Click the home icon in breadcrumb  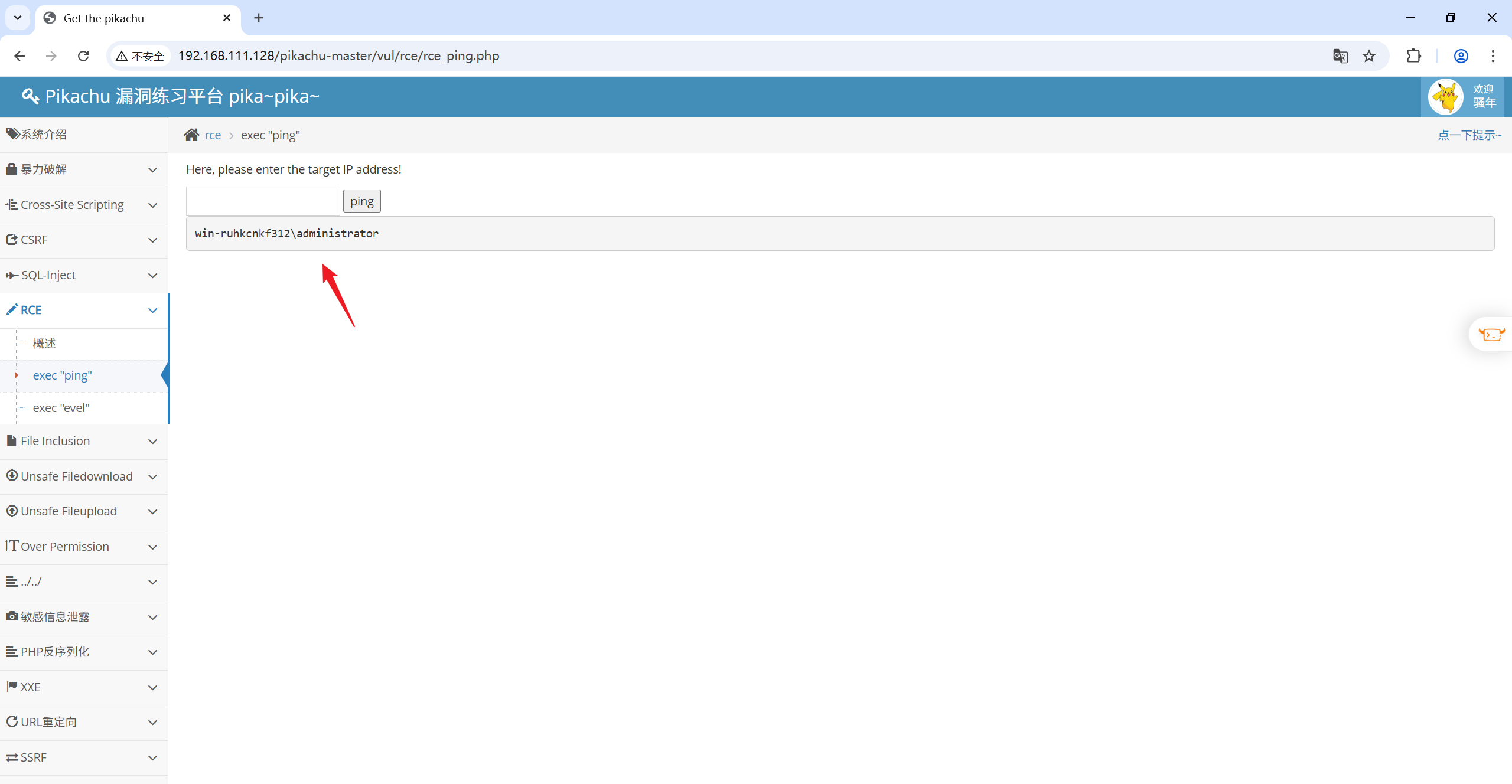[x=191, y=135]
